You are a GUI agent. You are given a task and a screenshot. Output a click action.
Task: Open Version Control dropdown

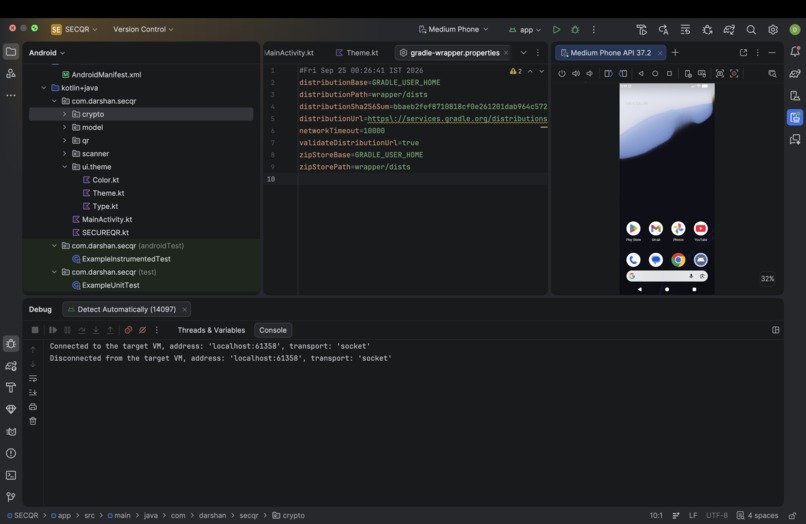click(x=143, y=29)
